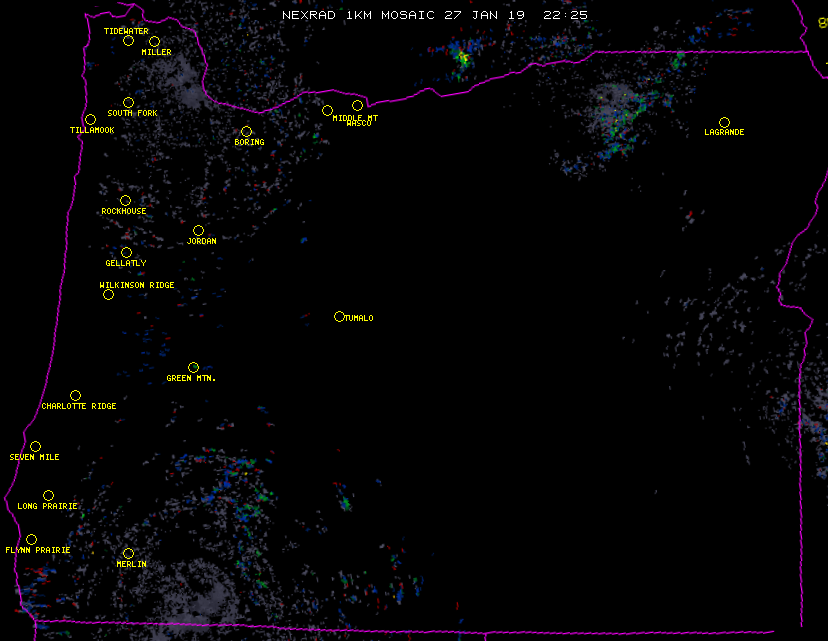Click the Rockhouse station marker

125,200
